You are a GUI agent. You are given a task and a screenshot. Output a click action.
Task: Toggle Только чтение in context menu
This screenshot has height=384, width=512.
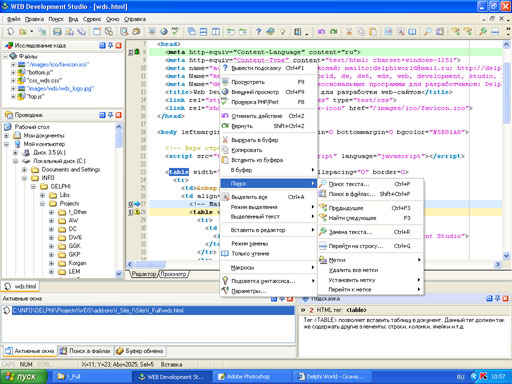[x=268, y=254]
